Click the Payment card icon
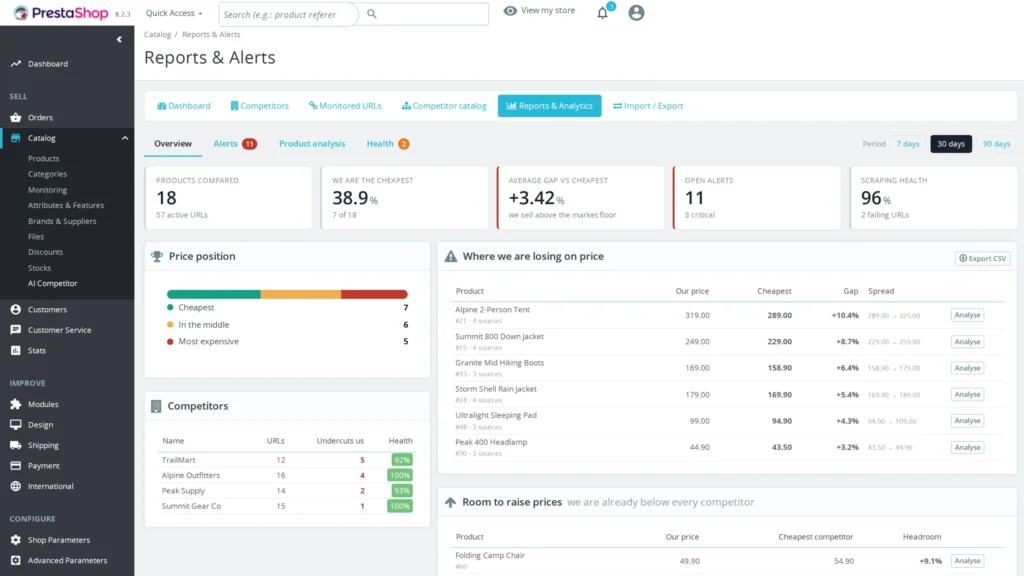The image size is (1024, 576). click(16, 466)
